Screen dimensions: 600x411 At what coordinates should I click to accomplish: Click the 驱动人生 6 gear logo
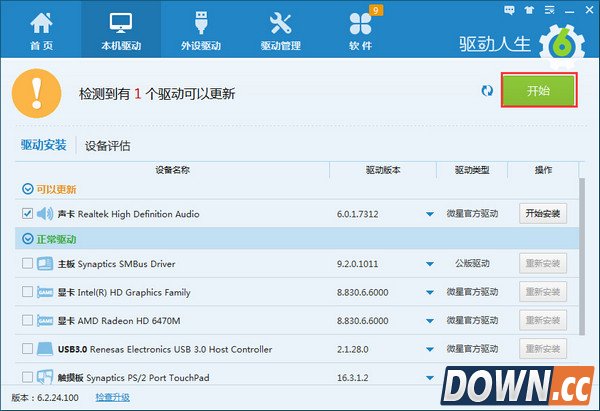pyautogui.click(x=562, y=46)
